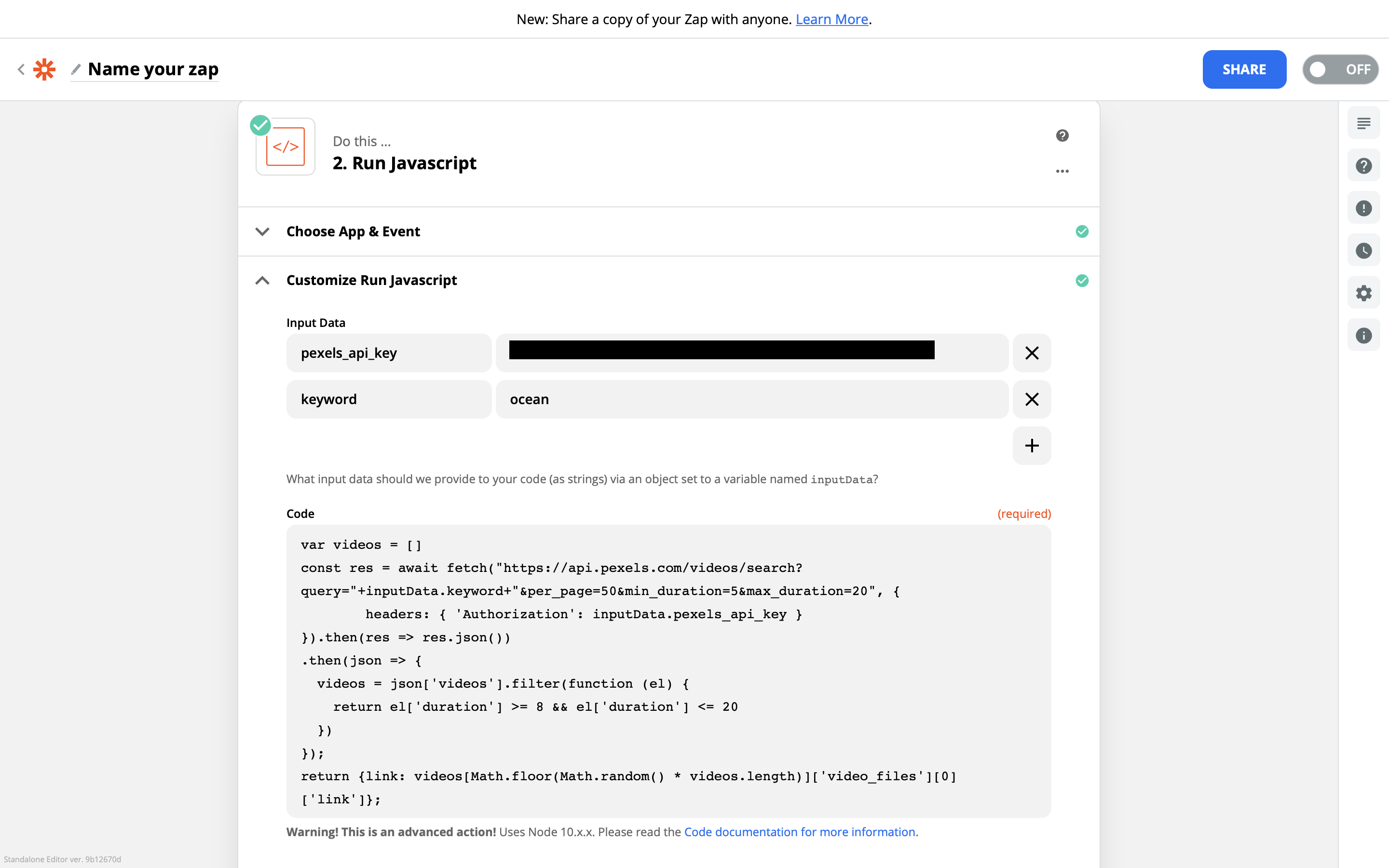Viewport: 1389px width, 868px height.
Task: Open the step three-dots options menu
Action: (x=1062, y=171)
